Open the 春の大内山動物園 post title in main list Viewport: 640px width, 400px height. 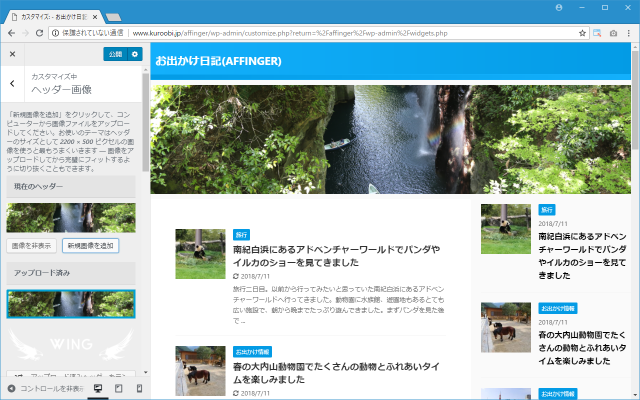coord(336,373)
